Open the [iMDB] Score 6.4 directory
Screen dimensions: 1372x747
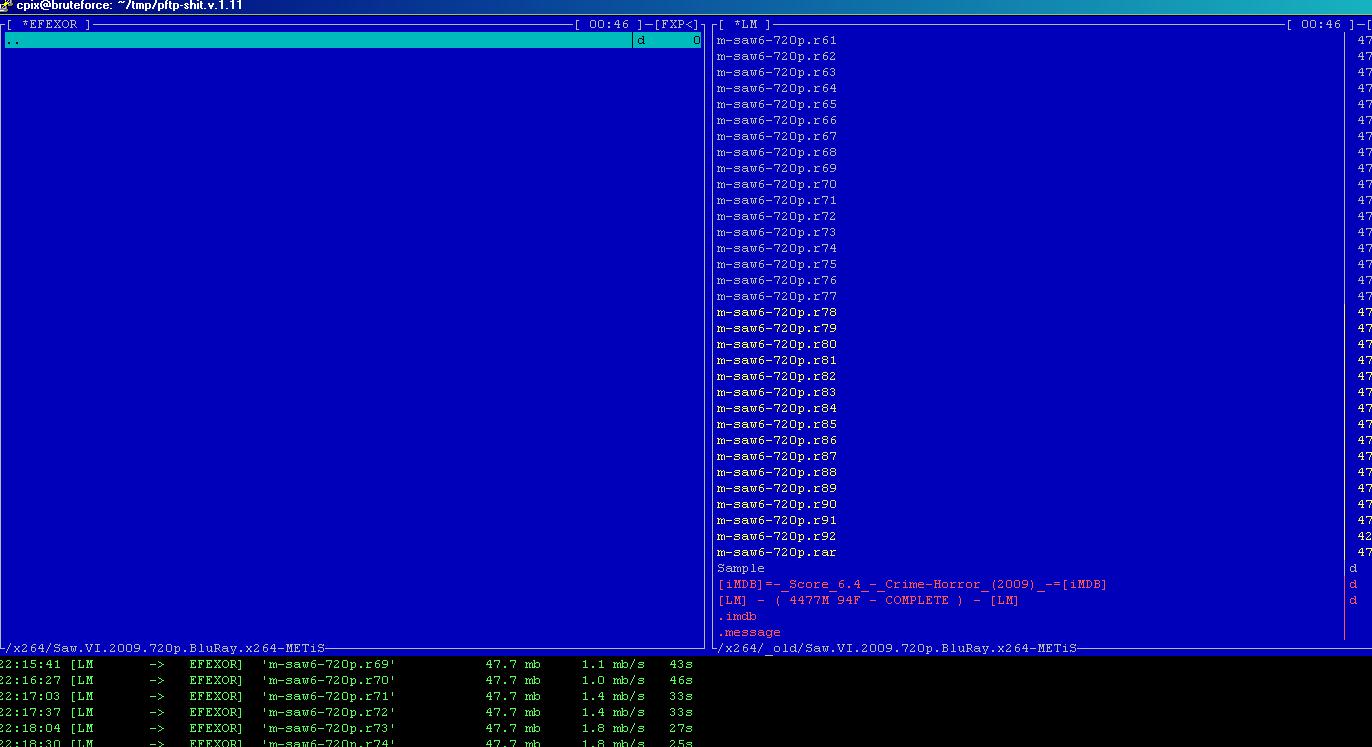pos(912,585)
